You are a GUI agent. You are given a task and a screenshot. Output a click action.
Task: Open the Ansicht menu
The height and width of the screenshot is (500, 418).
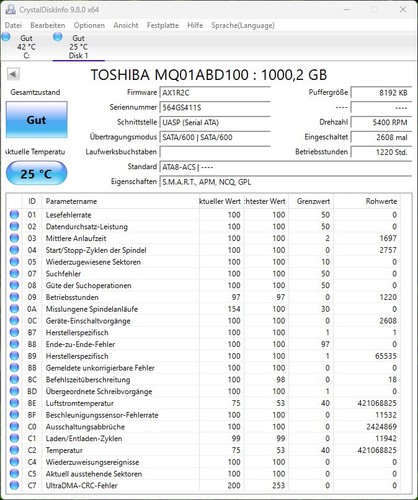point(126,25)
